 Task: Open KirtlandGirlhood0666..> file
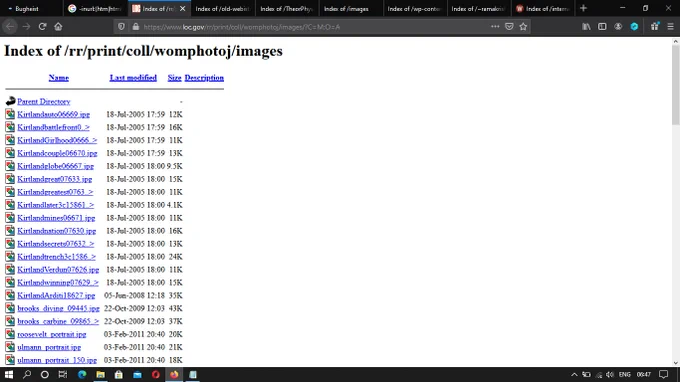click(x=57, y=140)
